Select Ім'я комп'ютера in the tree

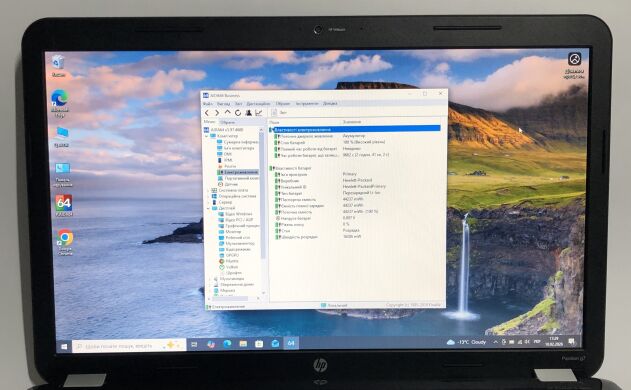236,148
